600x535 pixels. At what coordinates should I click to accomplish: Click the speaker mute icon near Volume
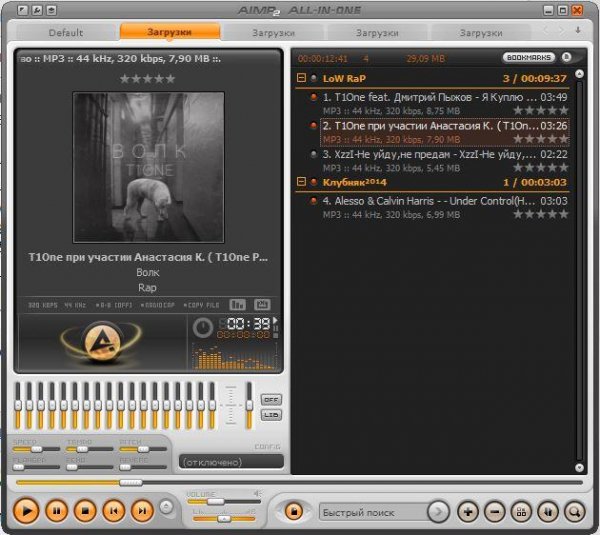tap(258, 494)
